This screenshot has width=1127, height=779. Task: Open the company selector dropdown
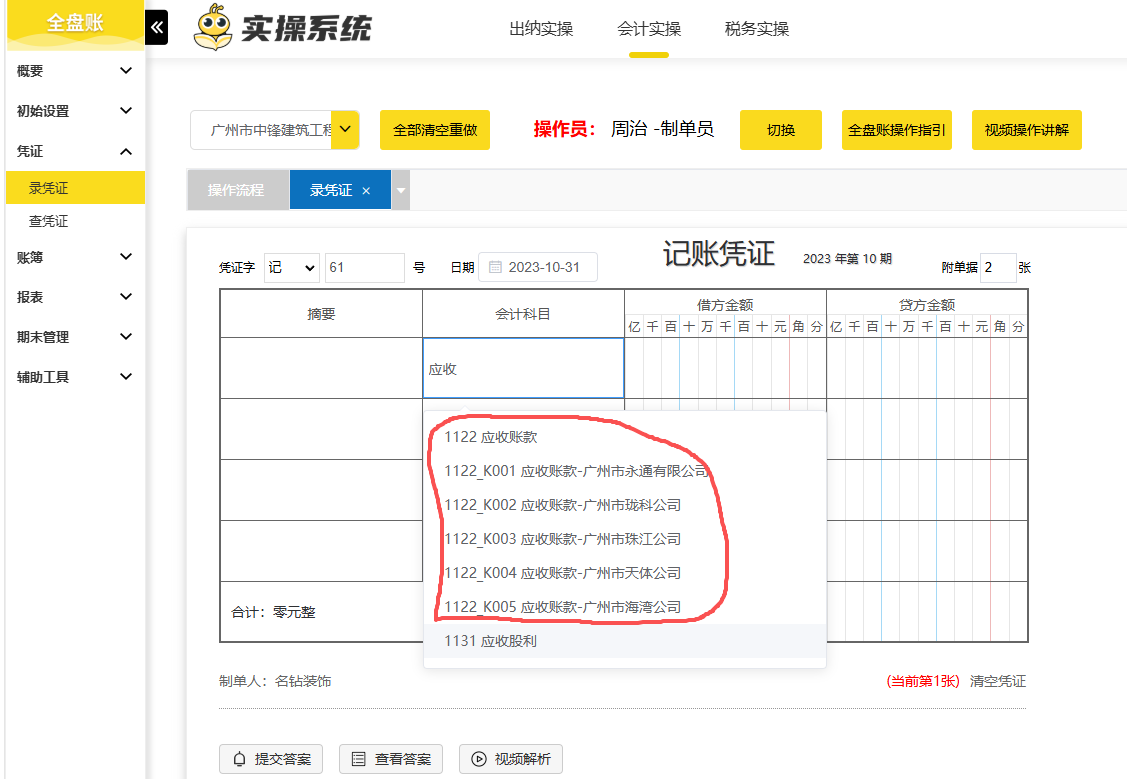(x=345, y=130)
